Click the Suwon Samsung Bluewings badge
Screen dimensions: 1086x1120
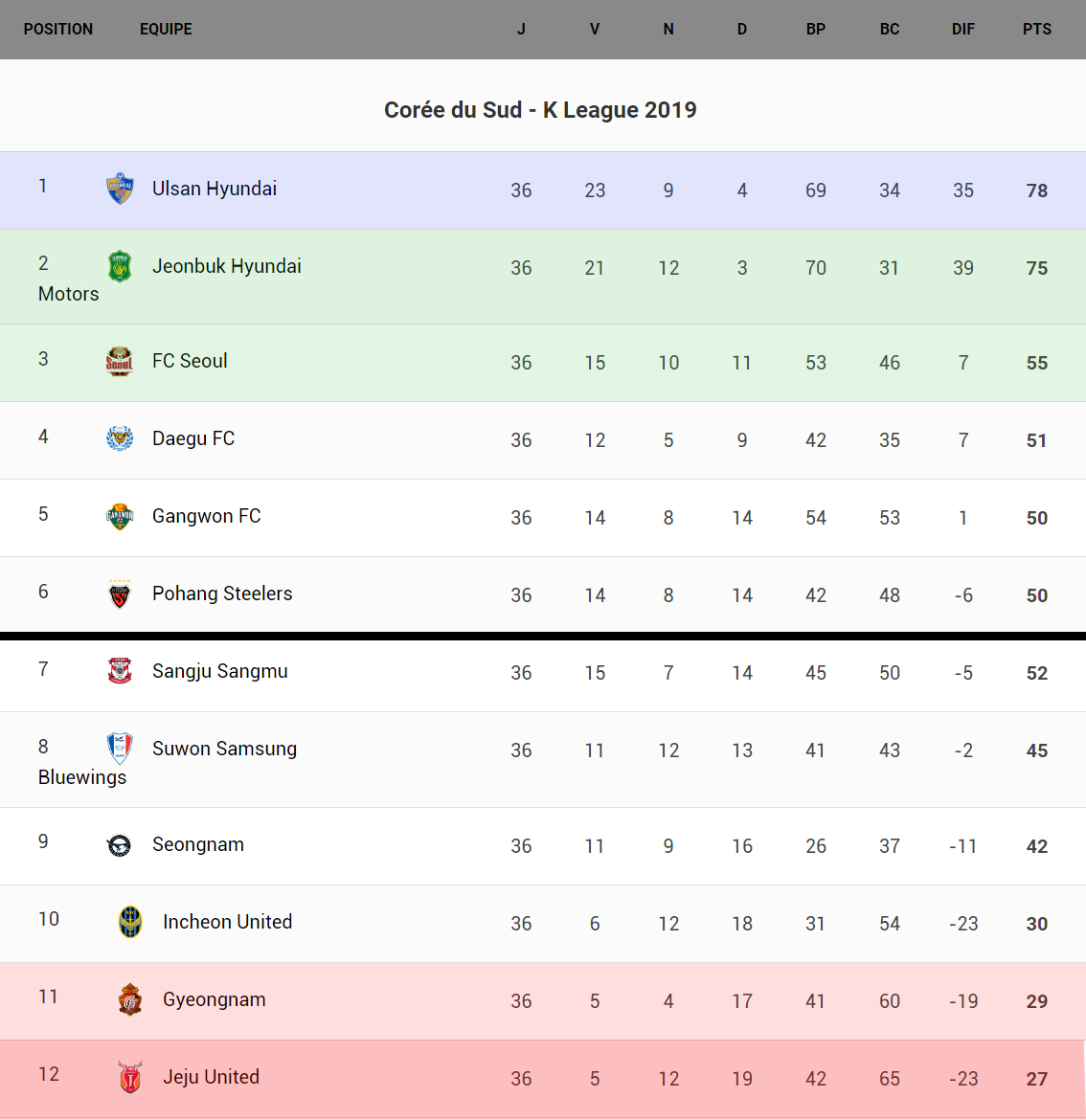pos(120,748)
